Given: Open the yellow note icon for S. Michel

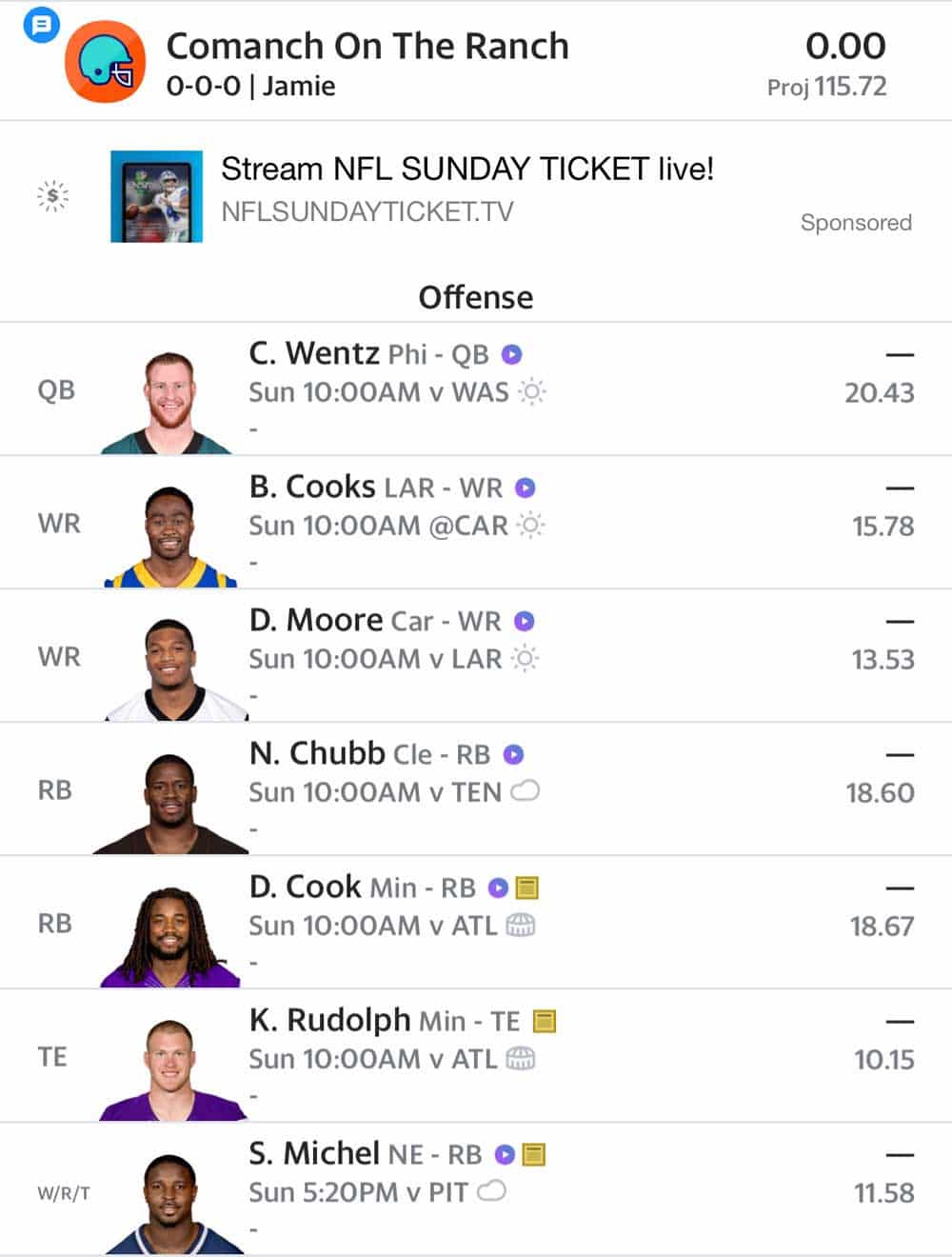Looking at the screenshot, I should pyautogui.click(x=534, y=1154).
